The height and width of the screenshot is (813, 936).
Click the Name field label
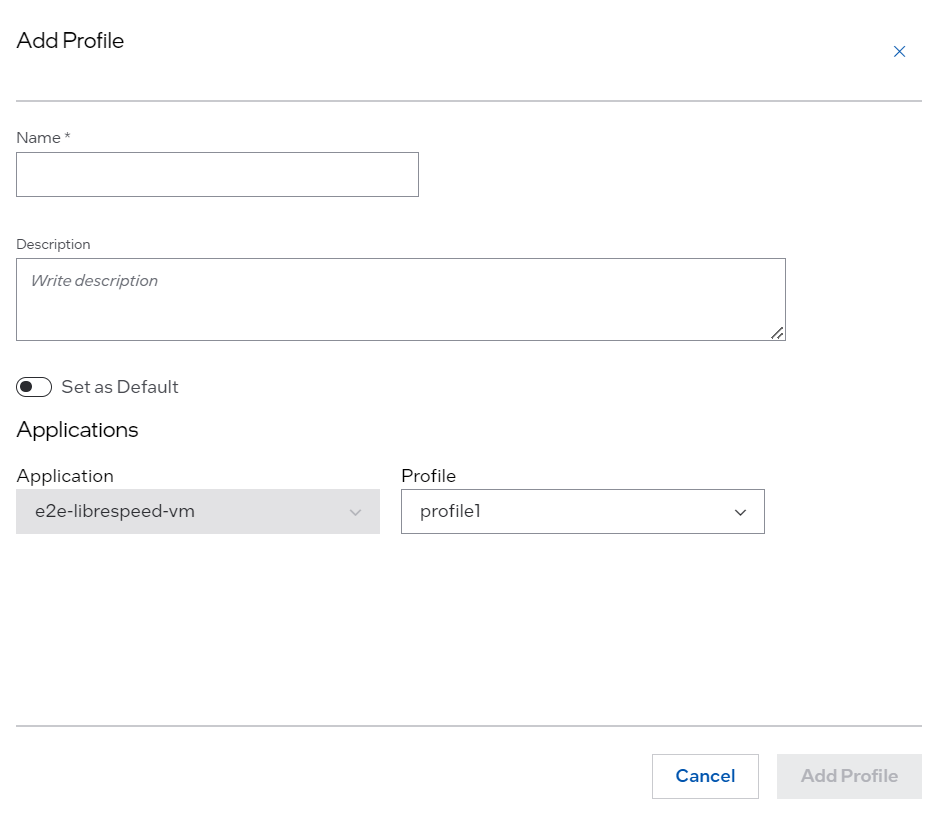38,138
